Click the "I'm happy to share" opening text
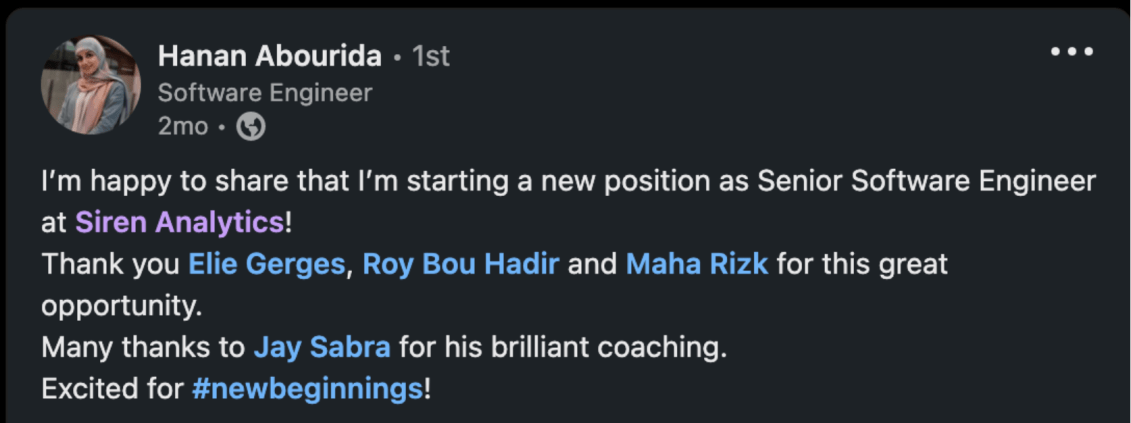 [149, 183]
